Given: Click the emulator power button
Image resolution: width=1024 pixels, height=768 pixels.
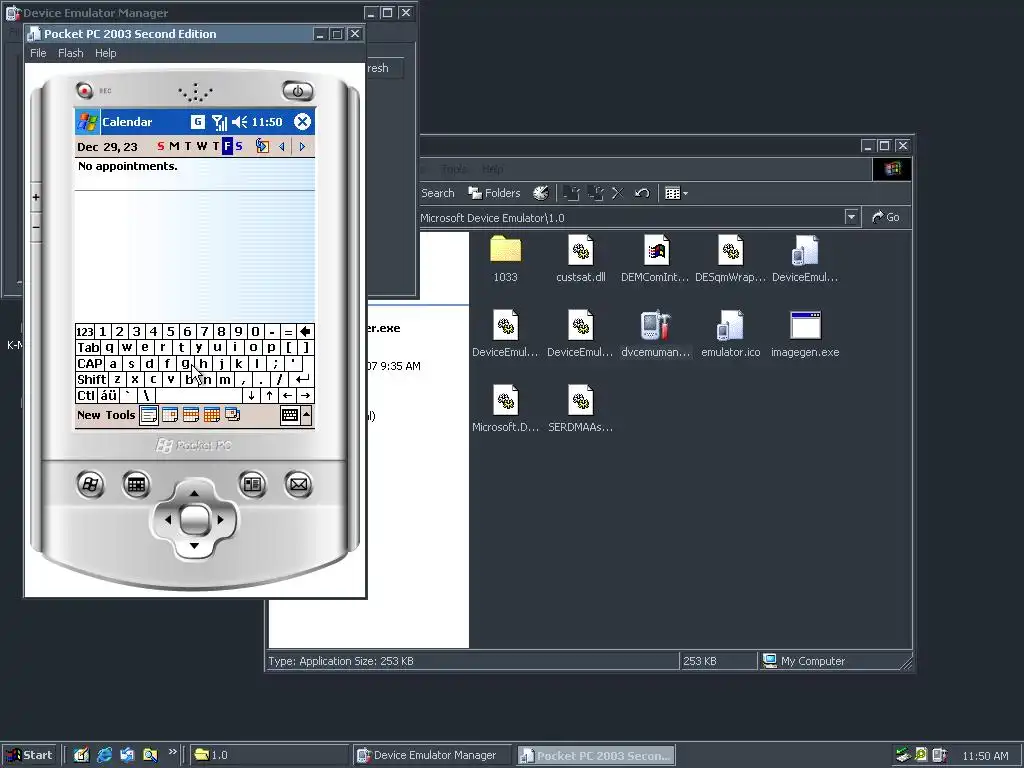Looking at the screenshot, I should click(x=298, y=91).
